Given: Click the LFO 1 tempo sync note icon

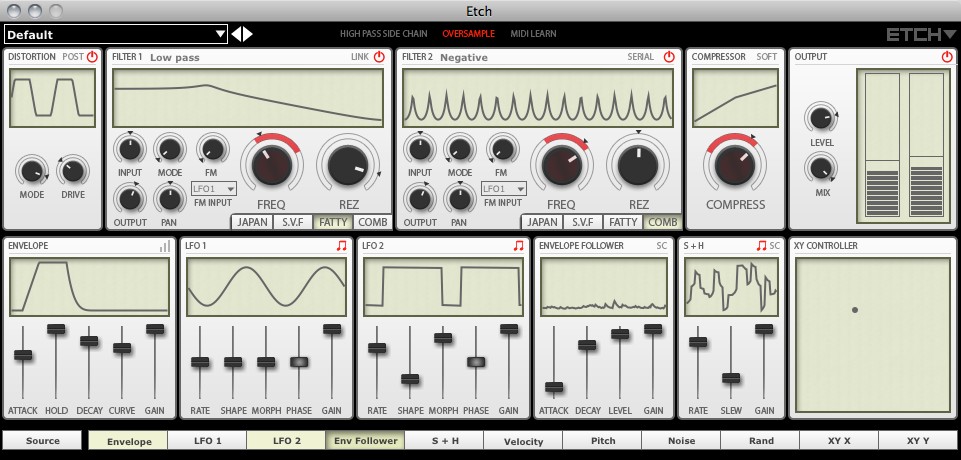Looking at the screenshot, I should click(341, 246).
